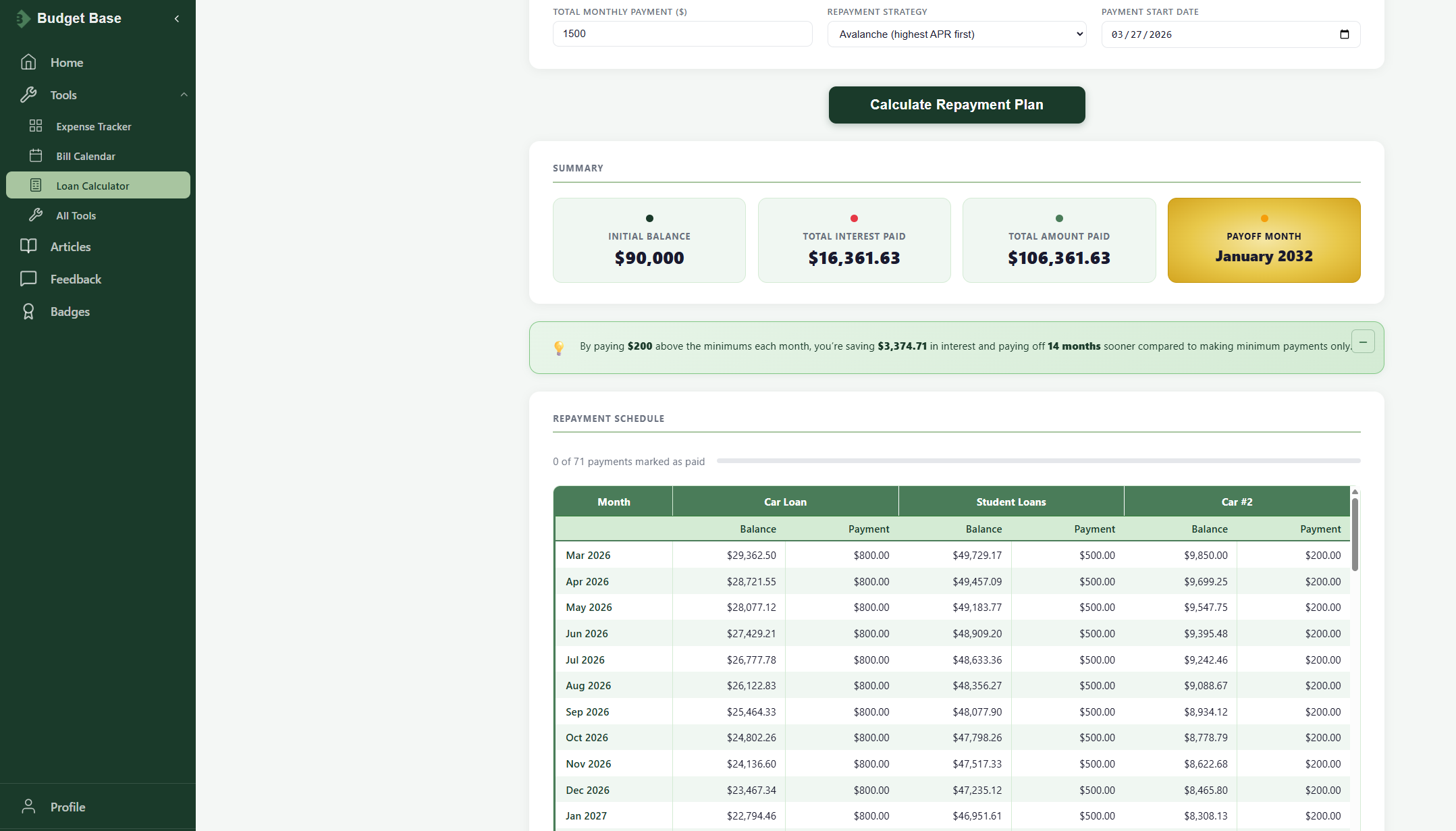
Task: Collapse the savings tip with minus button
Action: [1363, 342]
